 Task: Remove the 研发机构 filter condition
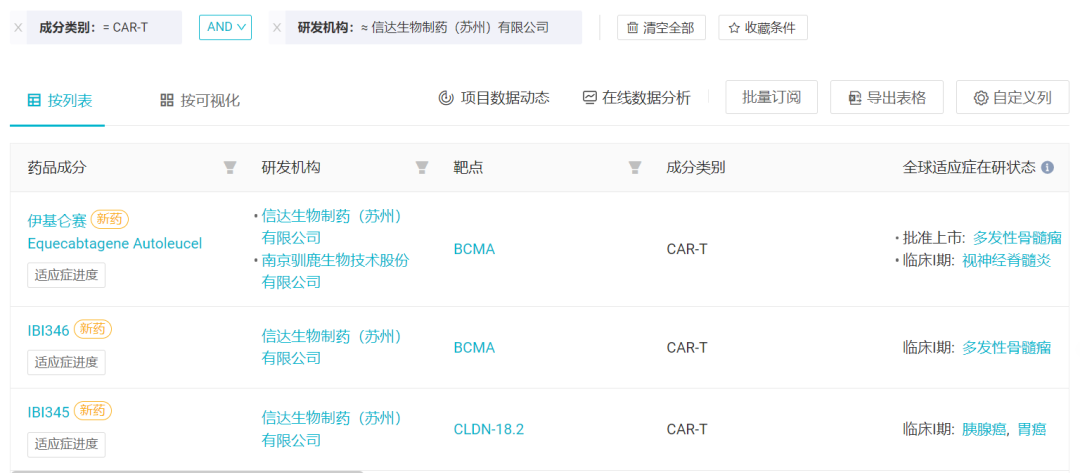277,28
